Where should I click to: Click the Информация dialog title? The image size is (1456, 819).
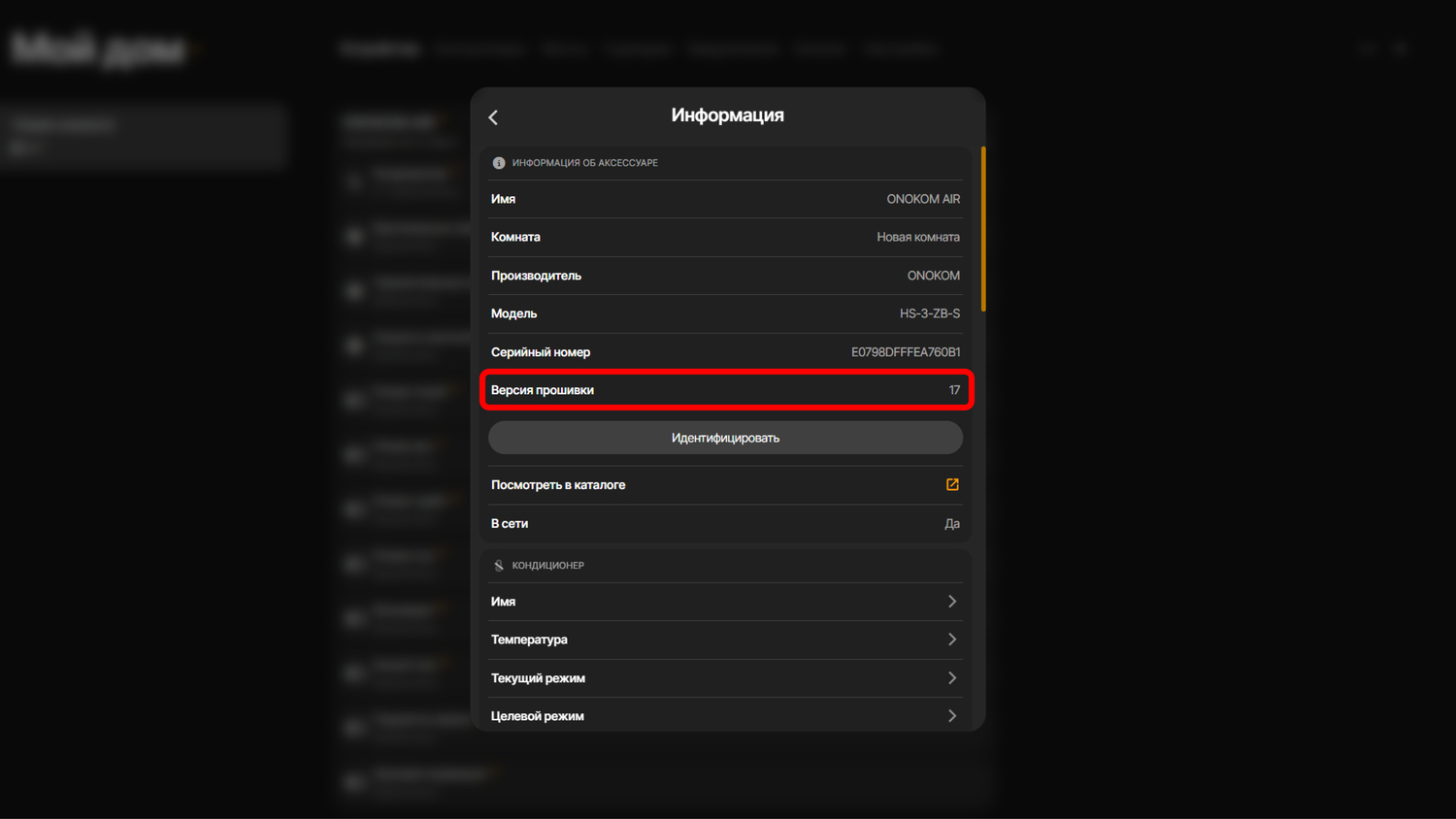(727, 115)
